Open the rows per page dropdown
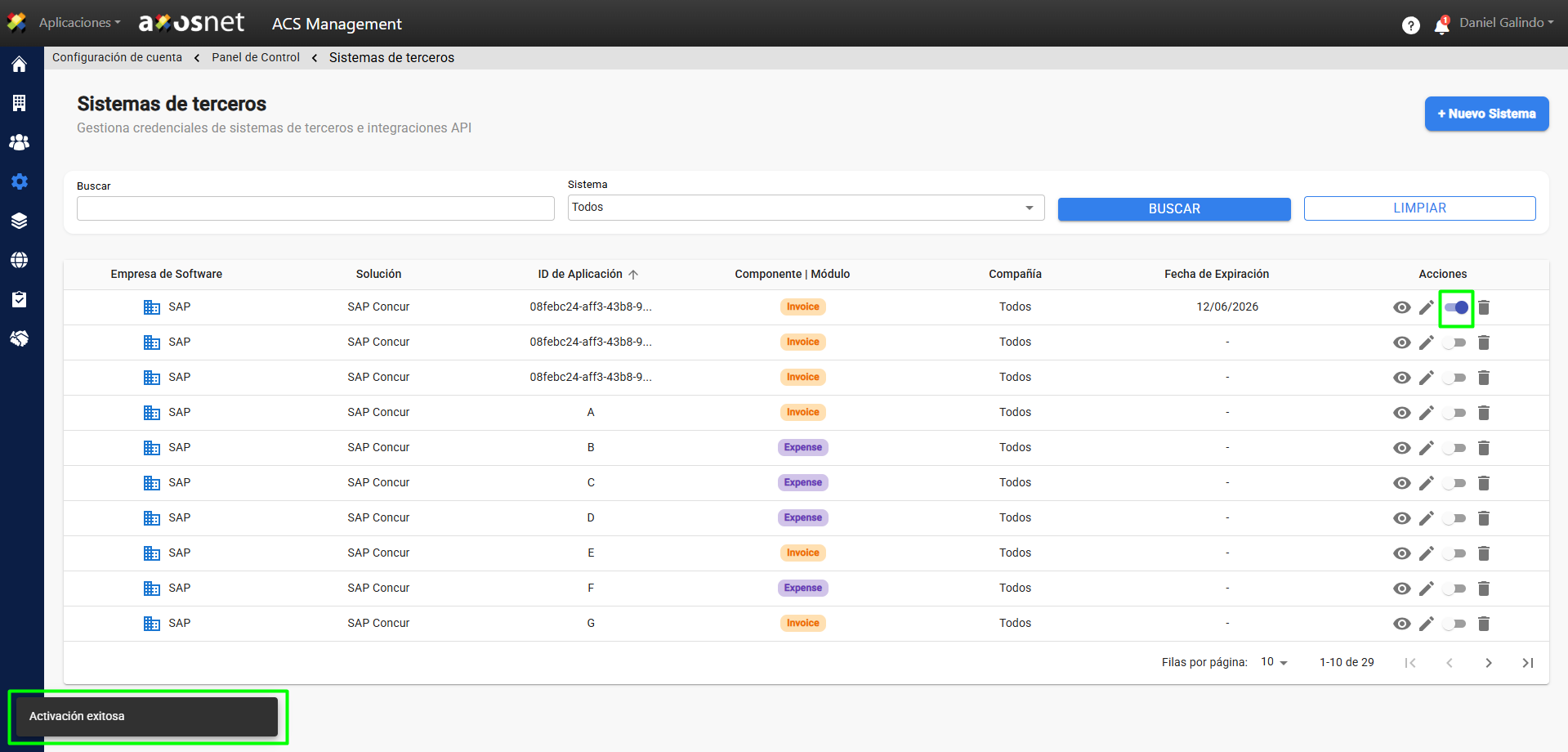This screenshot has width=1568, height=752. click(1274, 662)
